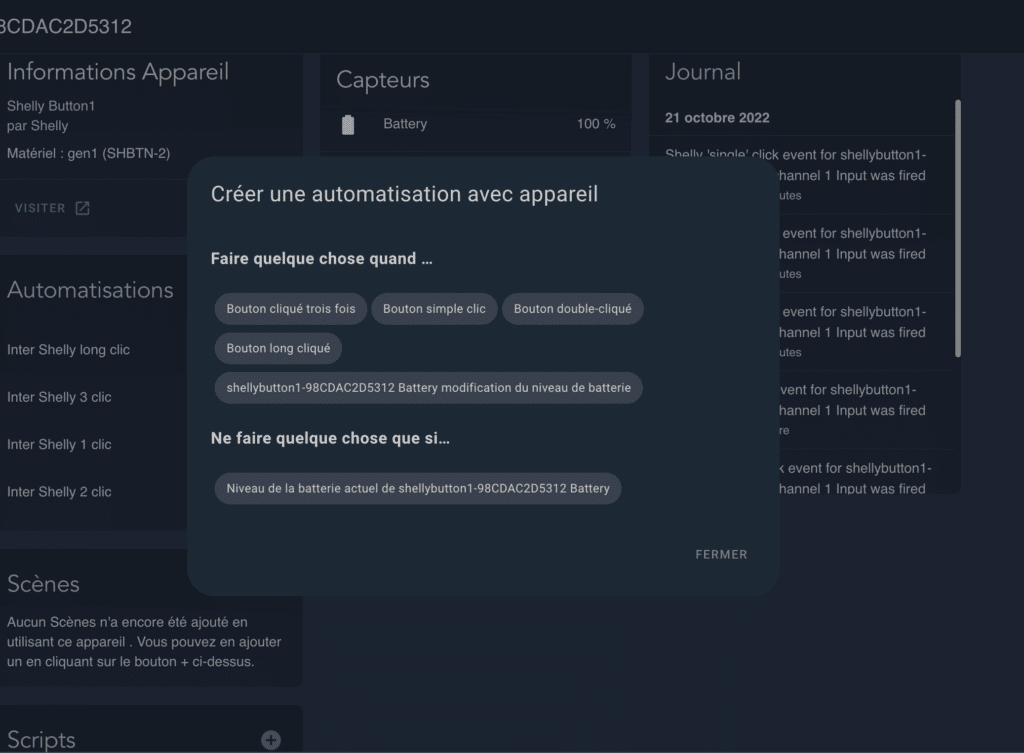The image size is (1024, 753).
Task: Click the external-link icon next to VISITER
Action: [82, 208]
